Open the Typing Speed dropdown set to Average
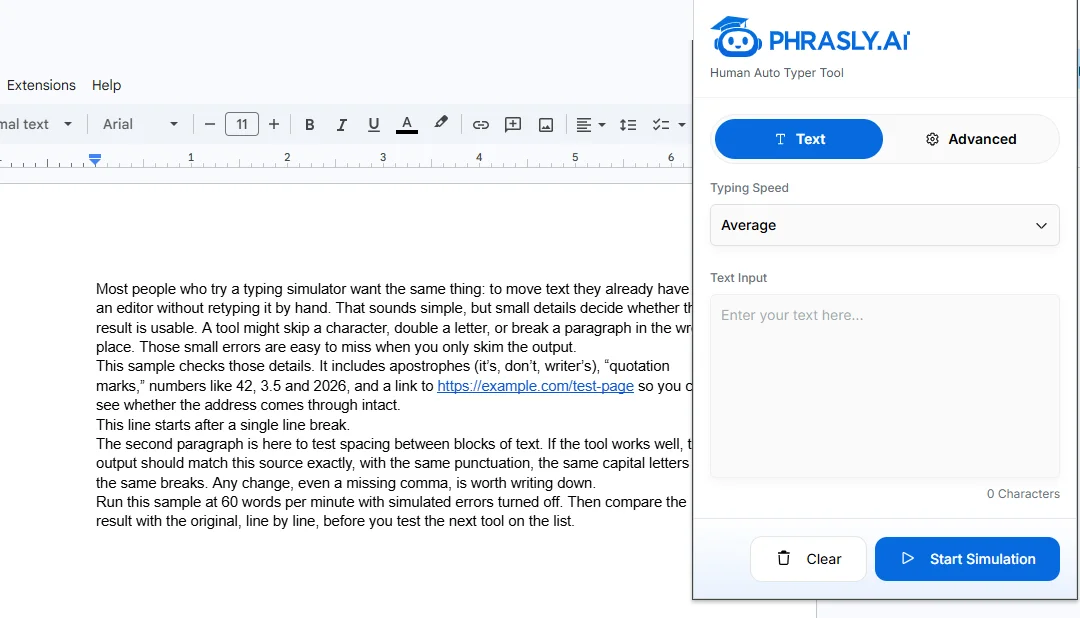 tap(884, 225)
